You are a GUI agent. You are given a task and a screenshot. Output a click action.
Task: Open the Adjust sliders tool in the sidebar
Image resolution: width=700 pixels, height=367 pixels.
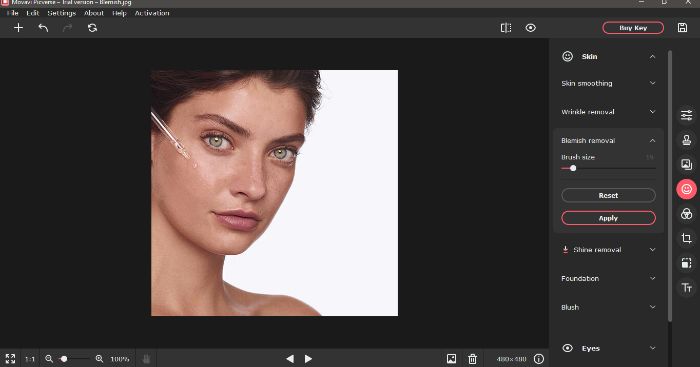coord(687,115)
